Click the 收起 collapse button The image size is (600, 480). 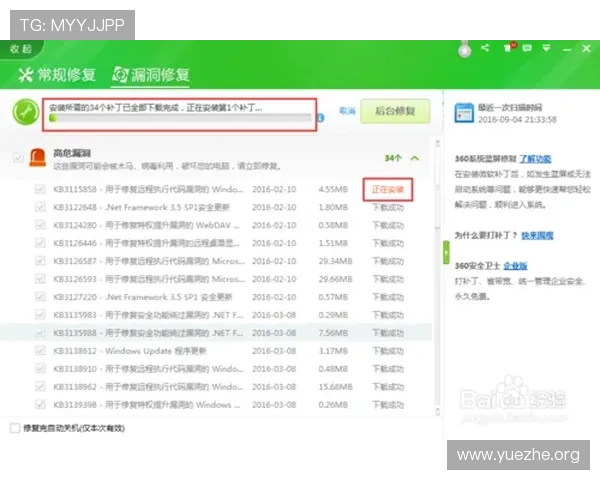point(21,49)
